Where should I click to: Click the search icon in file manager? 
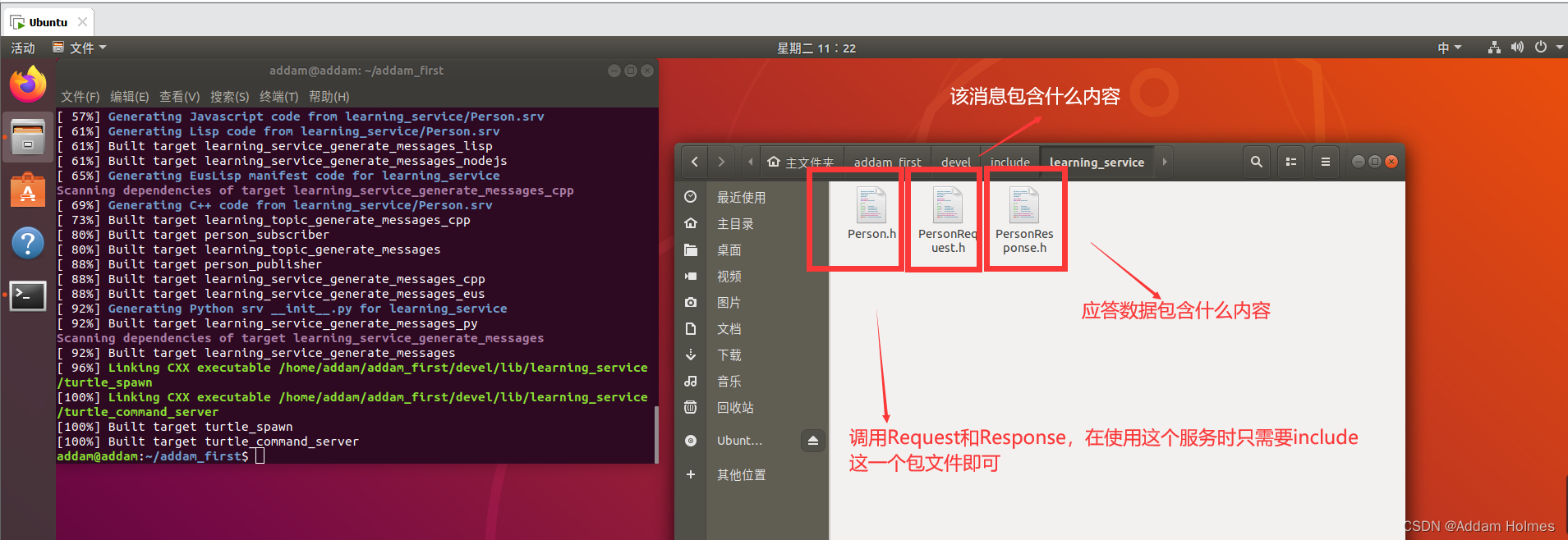(1256, 162)
